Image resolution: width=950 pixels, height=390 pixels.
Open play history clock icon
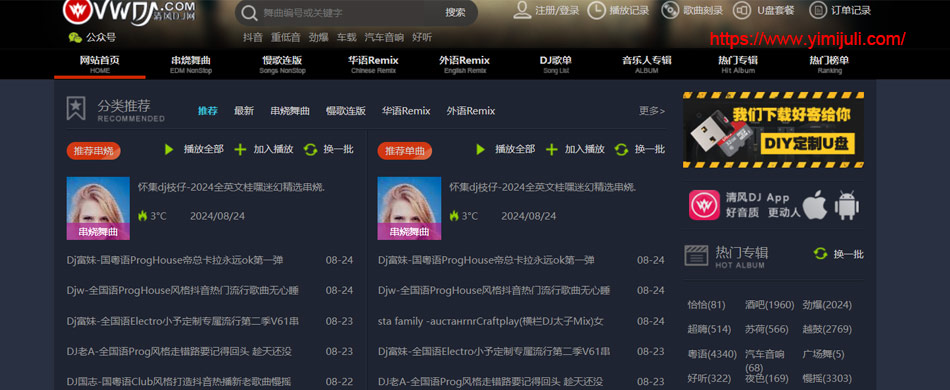pos(596,10)
